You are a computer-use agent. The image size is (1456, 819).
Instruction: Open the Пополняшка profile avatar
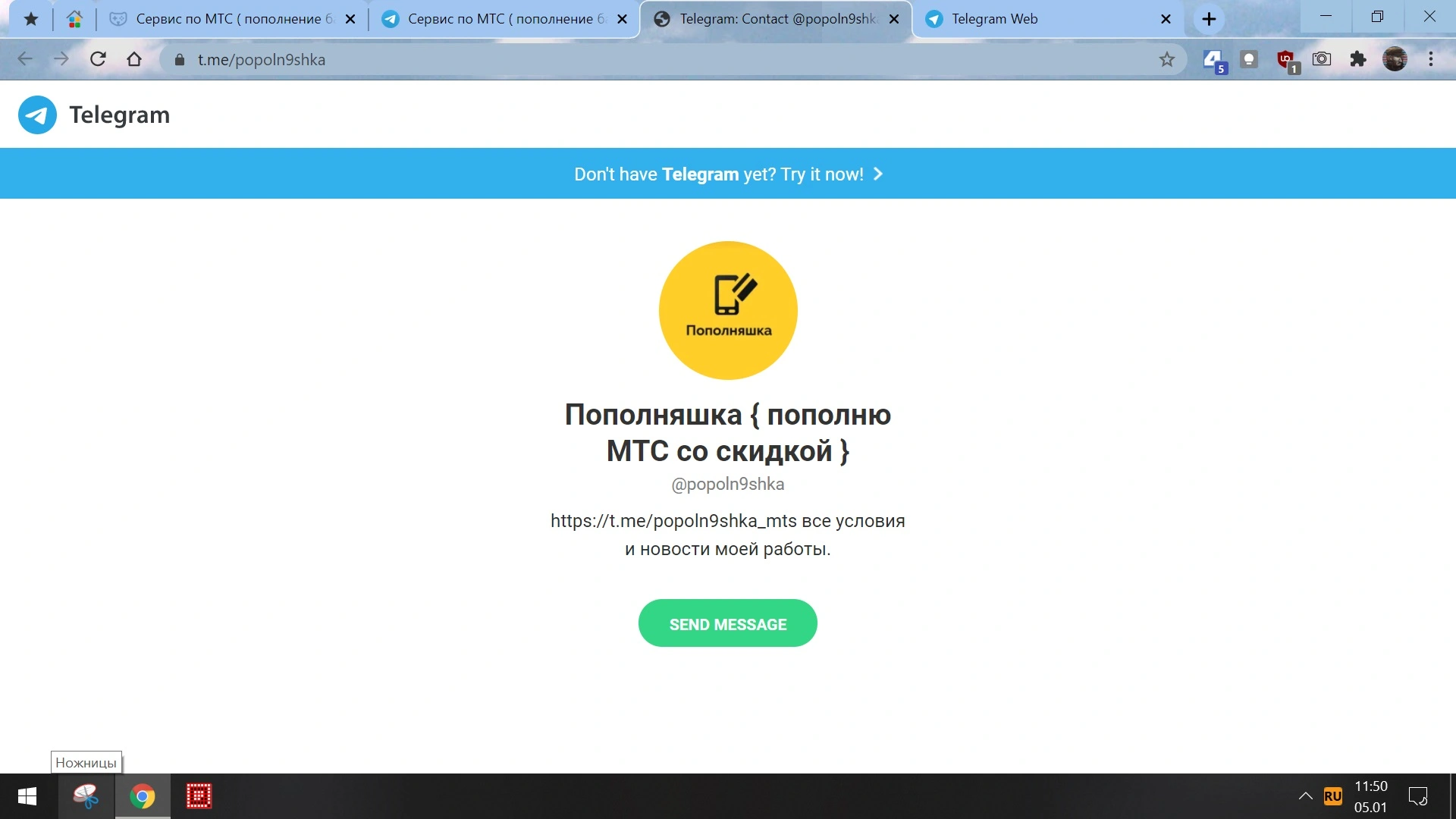pos(728,310)
